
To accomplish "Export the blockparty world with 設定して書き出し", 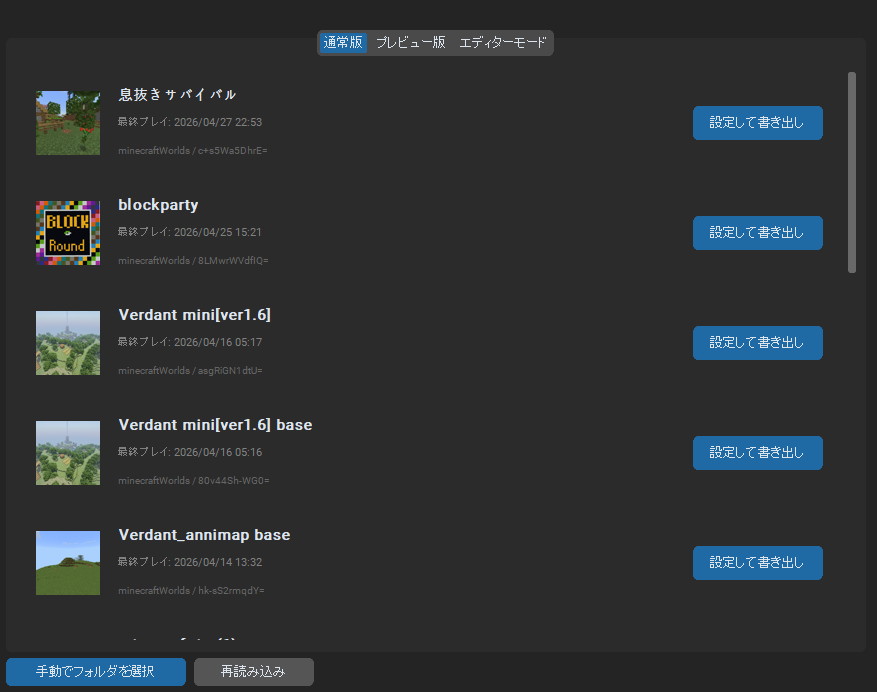I will pyautogui.click(x=757, y=233).
